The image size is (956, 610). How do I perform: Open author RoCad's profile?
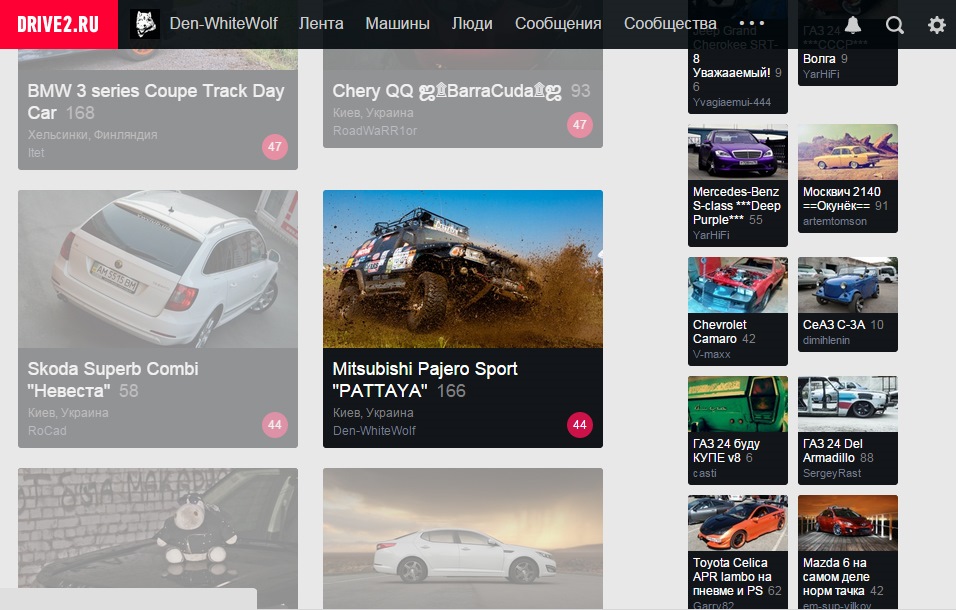pos(47,430)
